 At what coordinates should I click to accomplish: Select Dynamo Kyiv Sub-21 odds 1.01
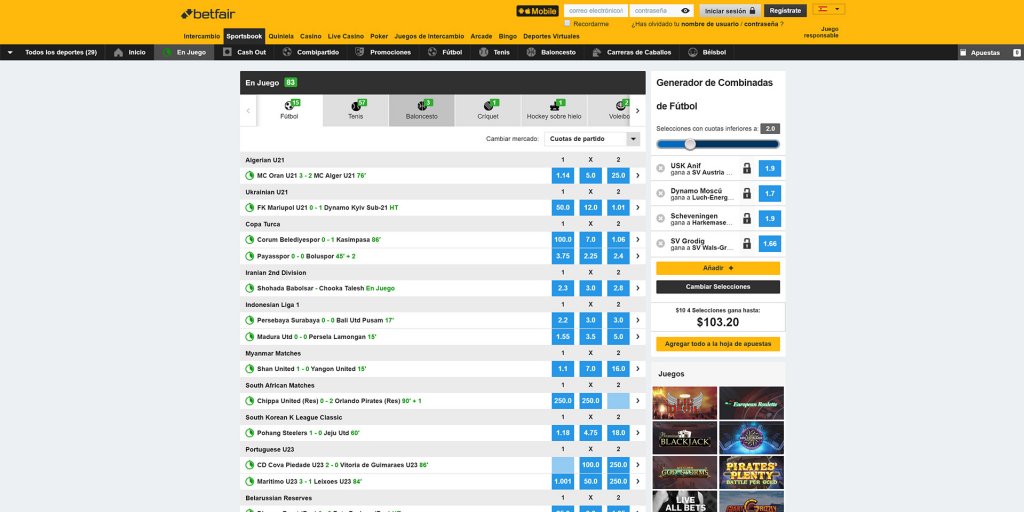click(x=618, y=208)
